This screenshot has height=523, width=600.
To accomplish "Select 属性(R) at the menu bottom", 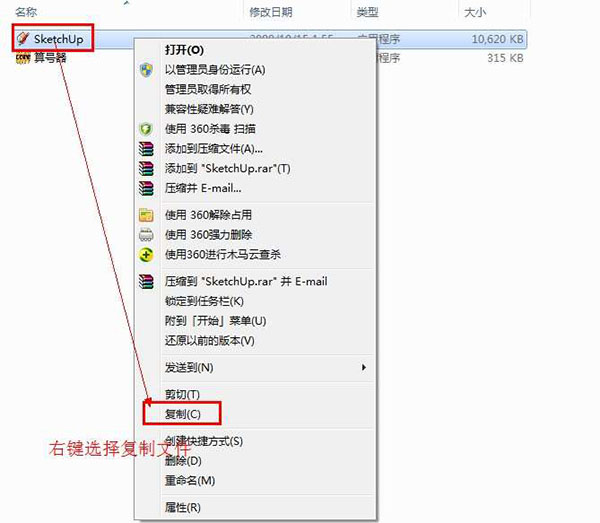I will pyautogui.click(x=183, y=507).
